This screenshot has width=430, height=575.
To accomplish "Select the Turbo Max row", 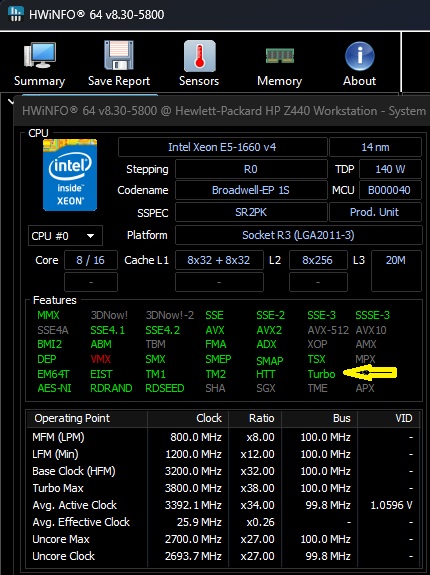I will click(x=224, y=488).
